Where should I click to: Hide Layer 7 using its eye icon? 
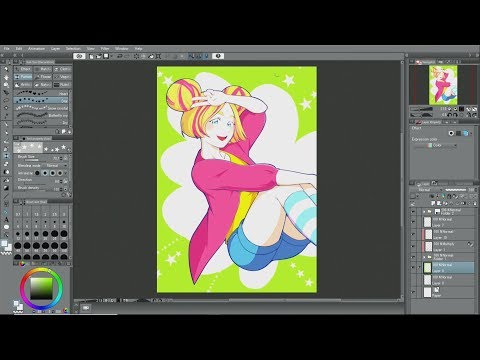point(414,222)
